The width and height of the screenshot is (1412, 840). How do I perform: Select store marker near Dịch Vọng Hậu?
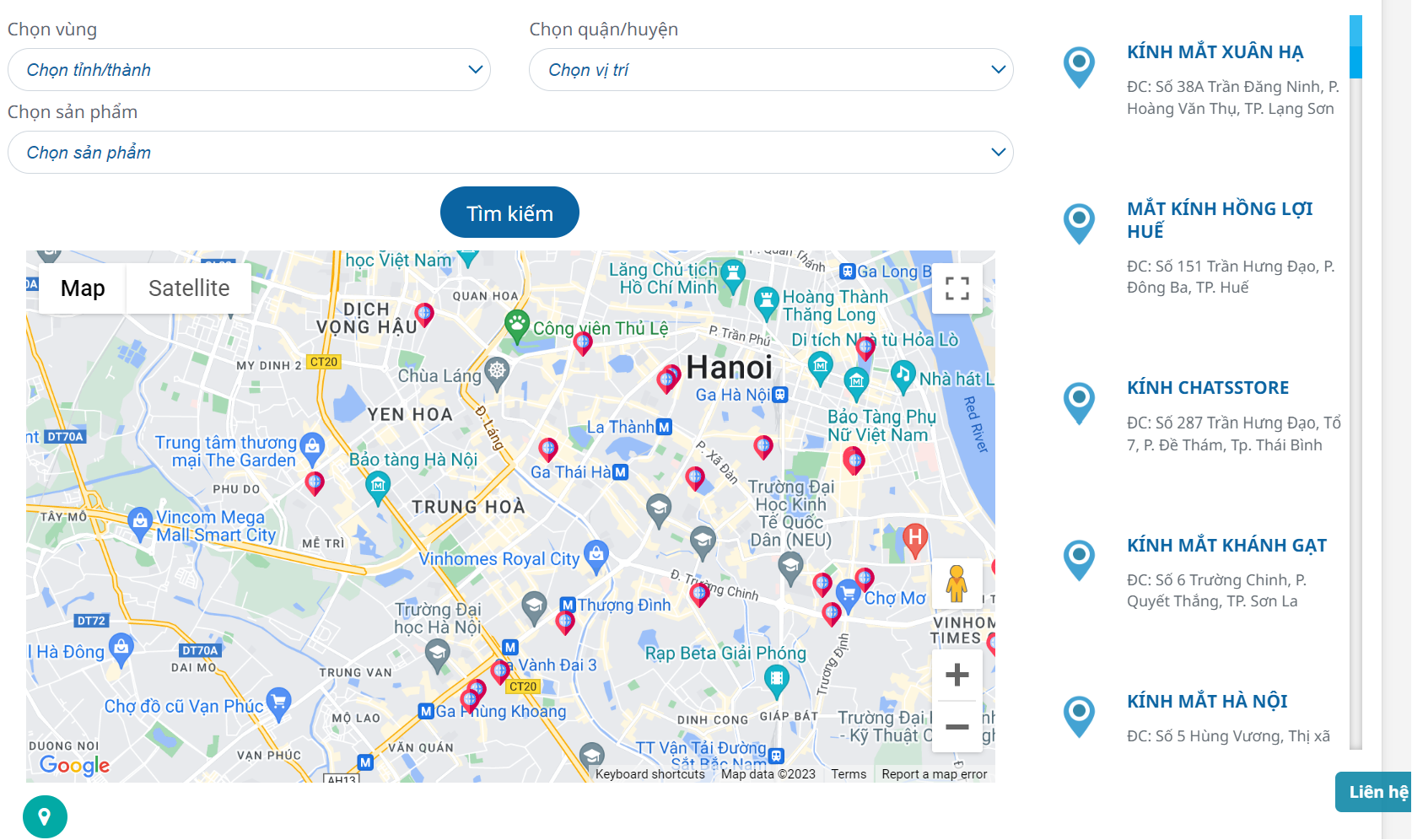[424, 315]
